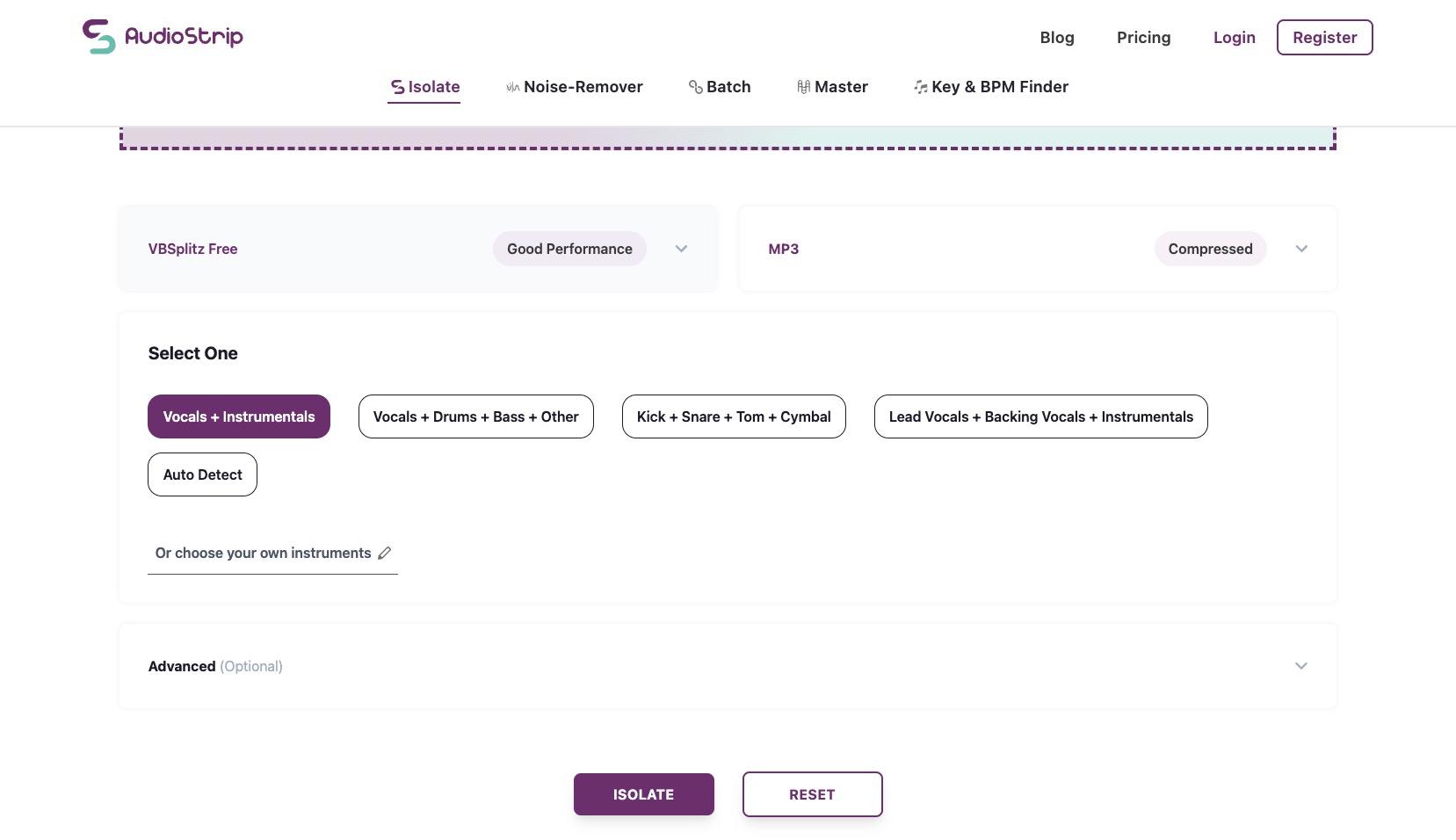Open the Pricing page
The height and width of the screenshot is (840, 1456).
[1143, 38]
